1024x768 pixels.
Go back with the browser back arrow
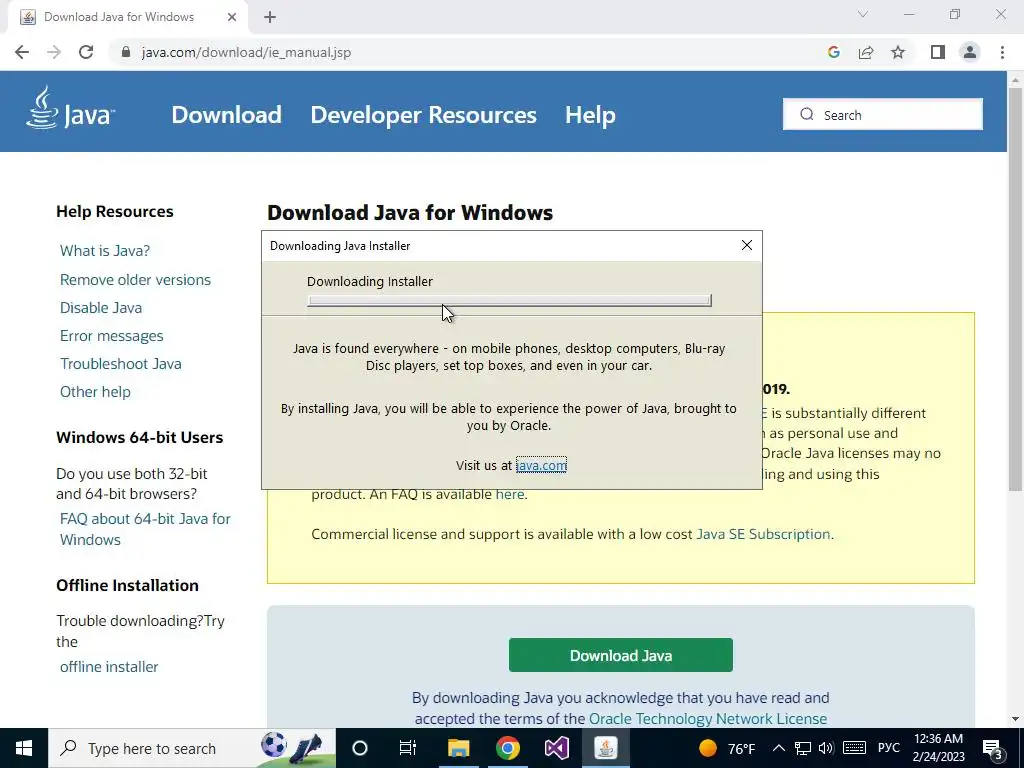pyautogui.click(x=22, y=52)
